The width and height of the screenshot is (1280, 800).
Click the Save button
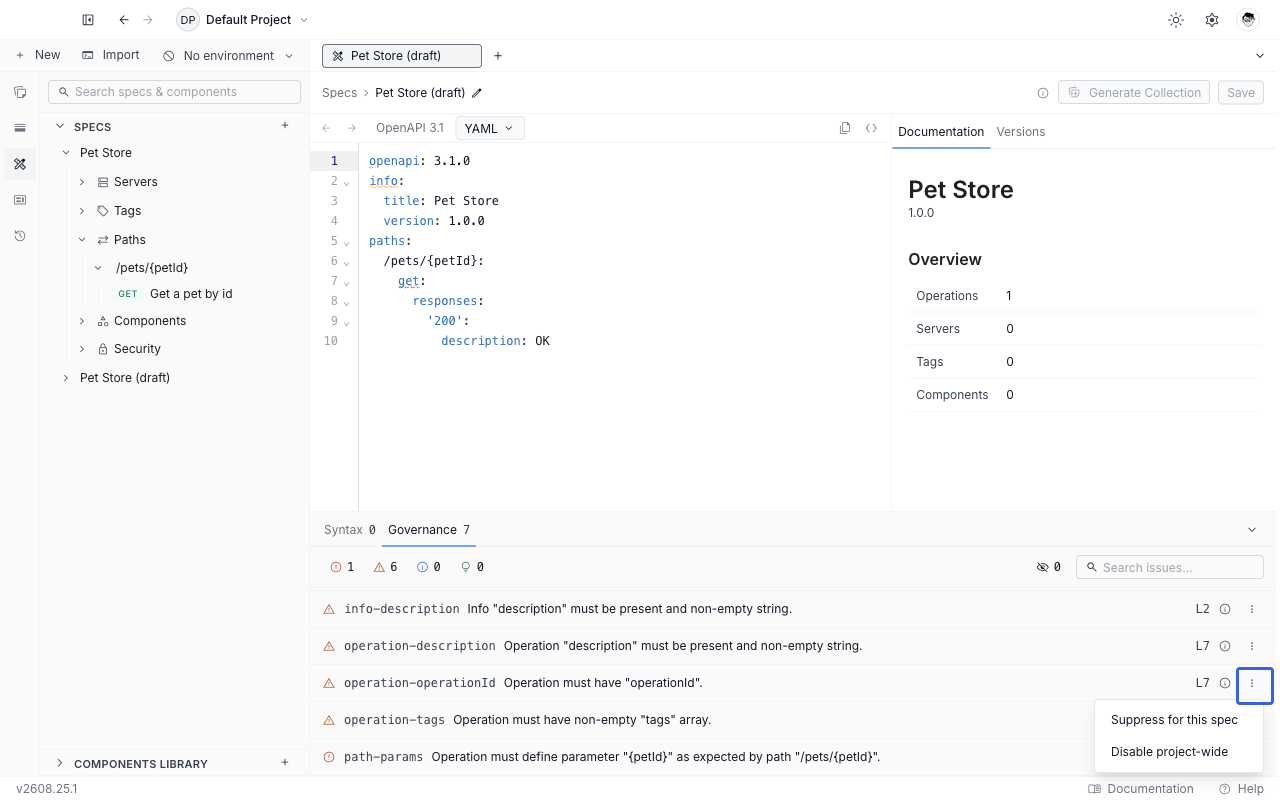1241,93
